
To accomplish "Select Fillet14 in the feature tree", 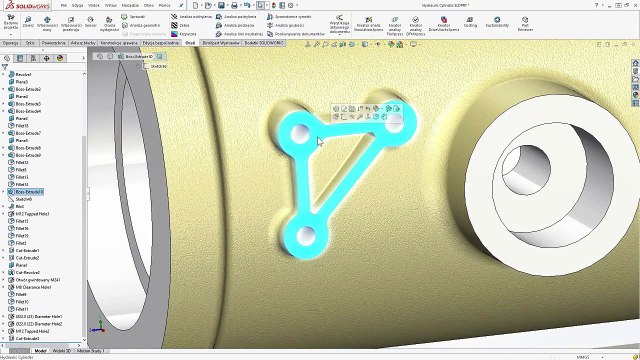I will click(x=21, y=184).
